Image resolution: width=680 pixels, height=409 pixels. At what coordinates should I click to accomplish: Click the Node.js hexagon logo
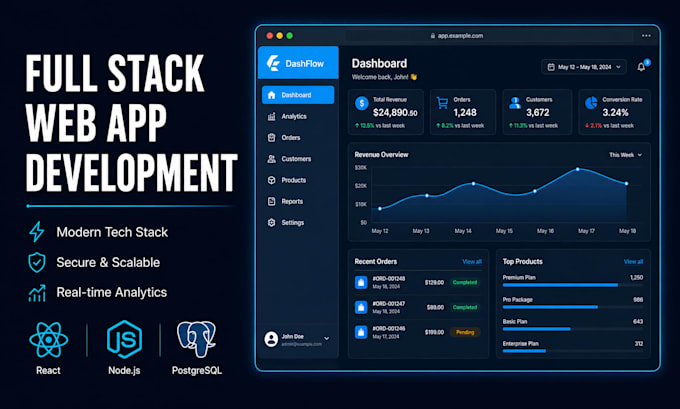[x=124, y=339]
